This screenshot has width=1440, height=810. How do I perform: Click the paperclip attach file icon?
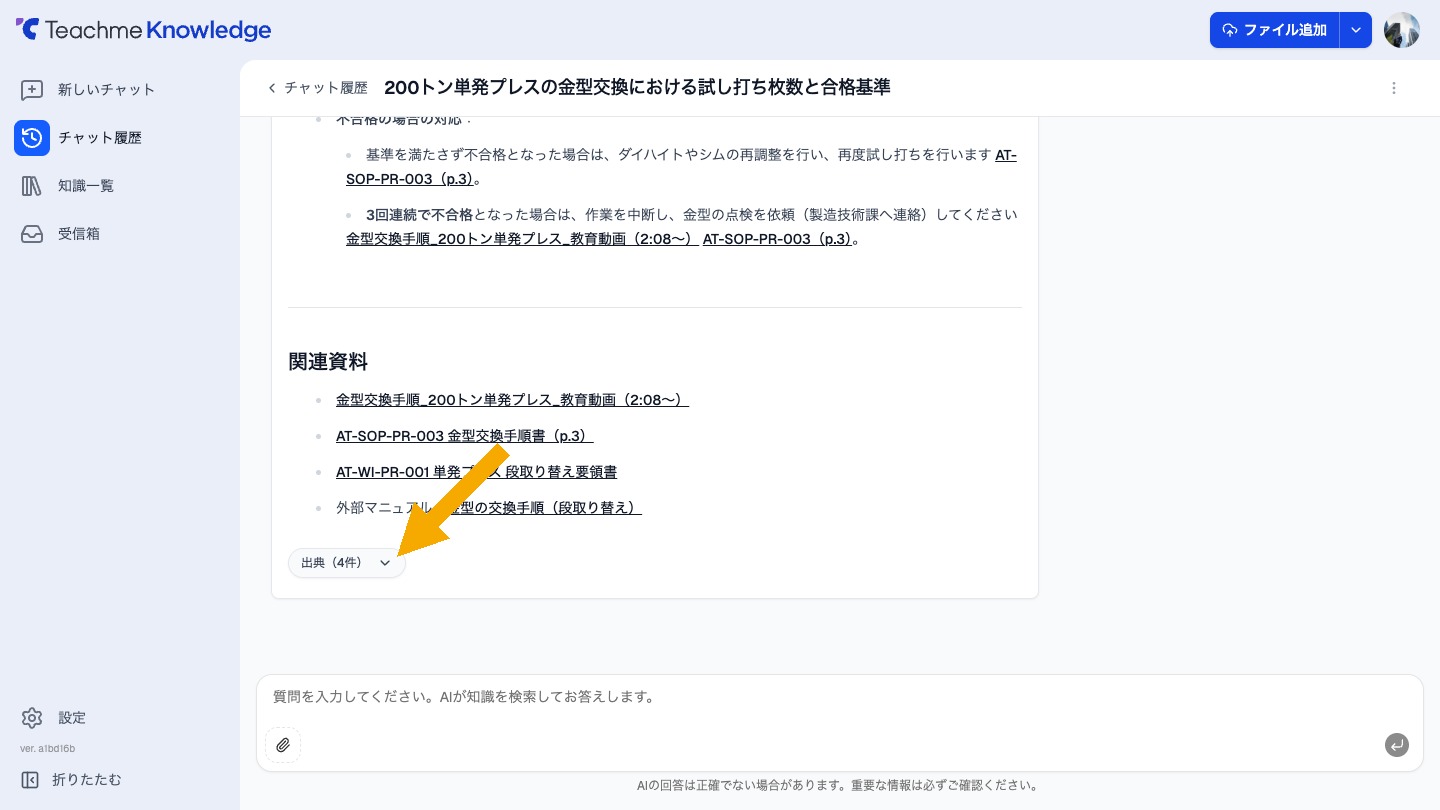coord(283,745)
